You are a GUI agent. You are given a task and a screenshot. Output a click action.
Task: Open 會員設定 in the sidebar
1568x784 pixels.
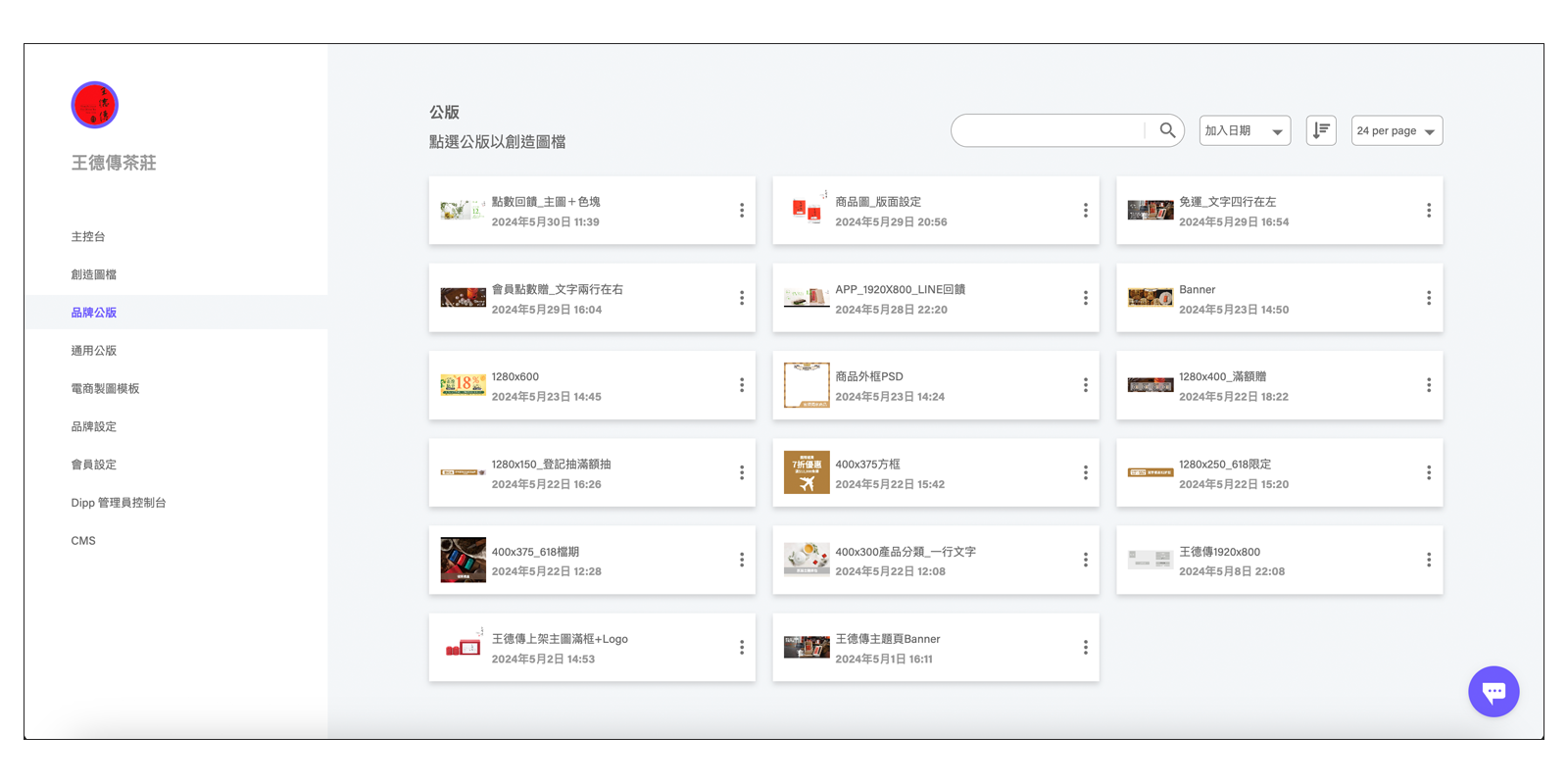pos(94,465)
